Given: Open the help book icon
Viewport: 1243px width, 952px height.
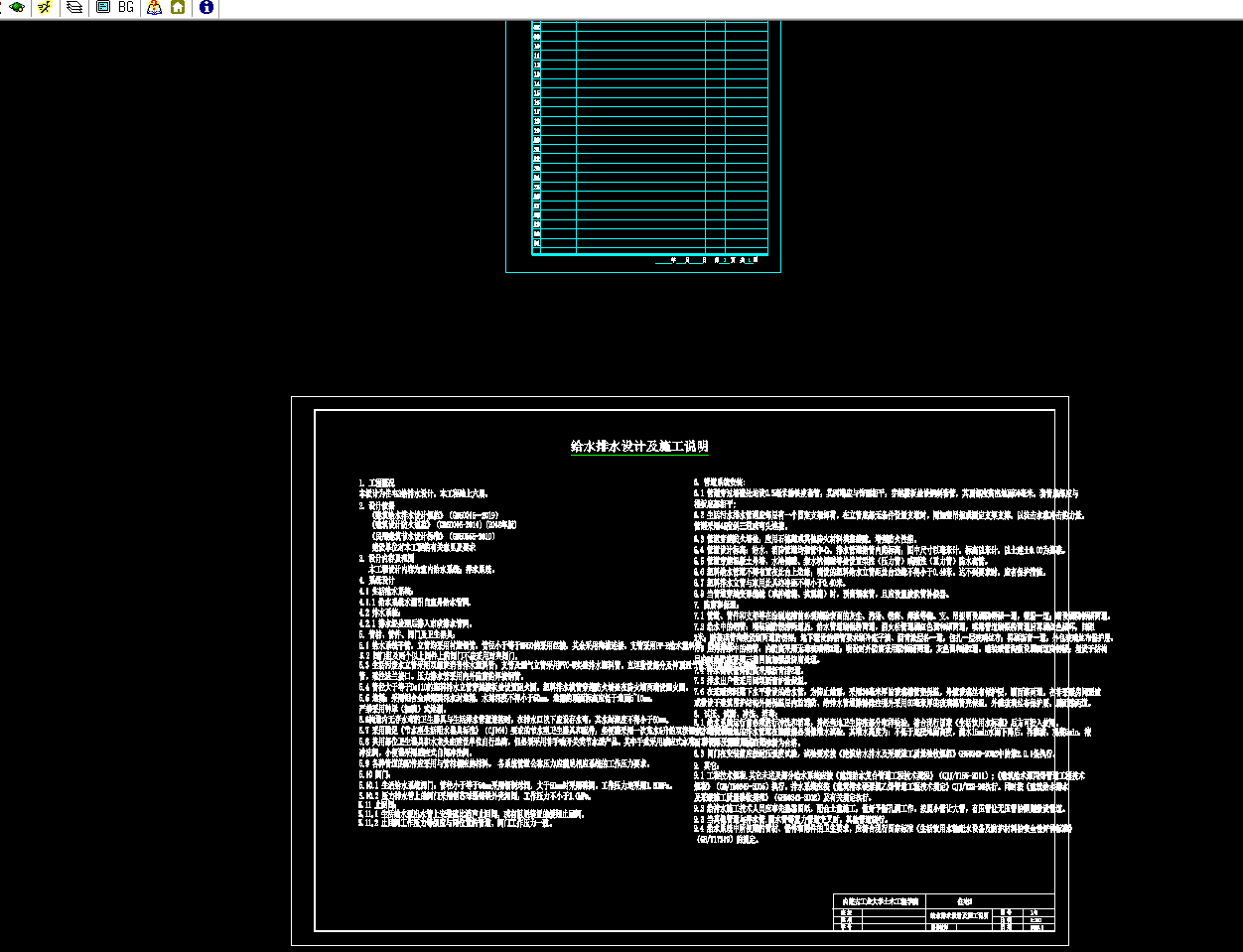Looking at the screenshot, I should (154, 7).
